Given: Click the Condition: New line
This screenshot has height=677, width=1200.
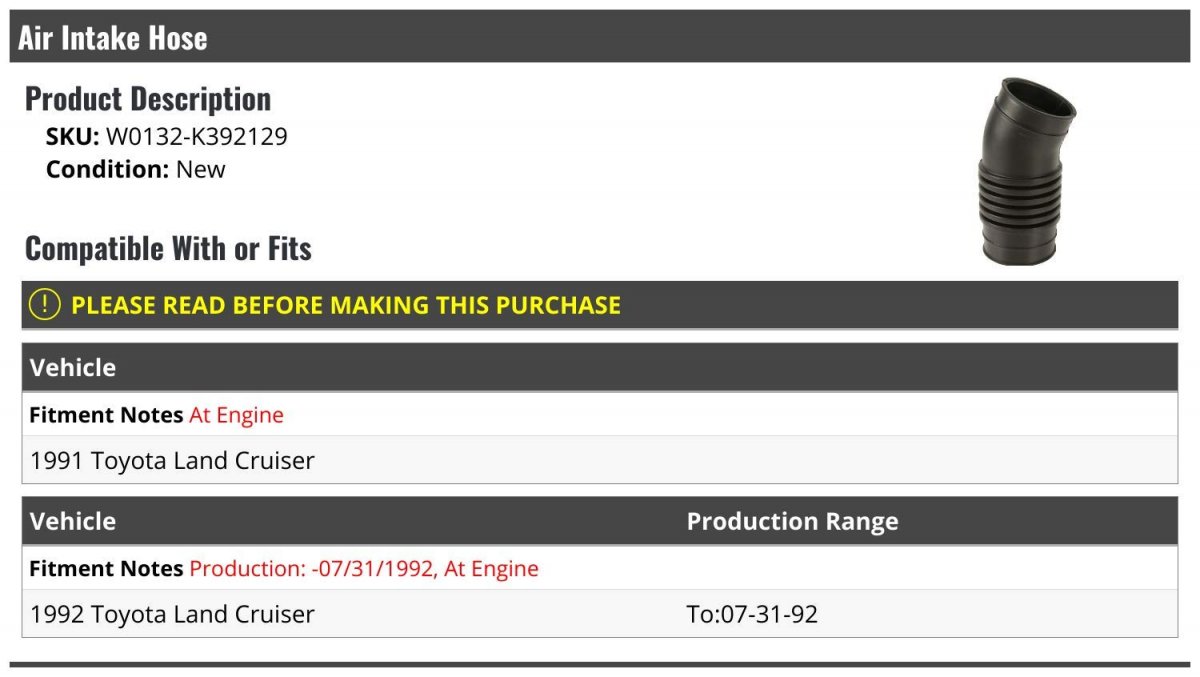Looking at the screenshot, I should tap(136, 169).
